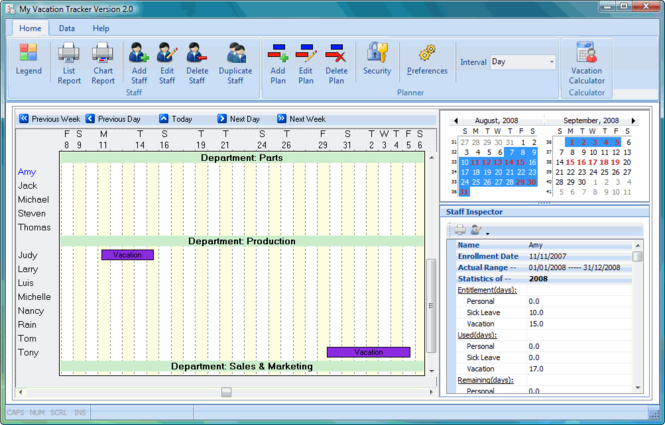Select staff member Larry

tap(28, 269)
